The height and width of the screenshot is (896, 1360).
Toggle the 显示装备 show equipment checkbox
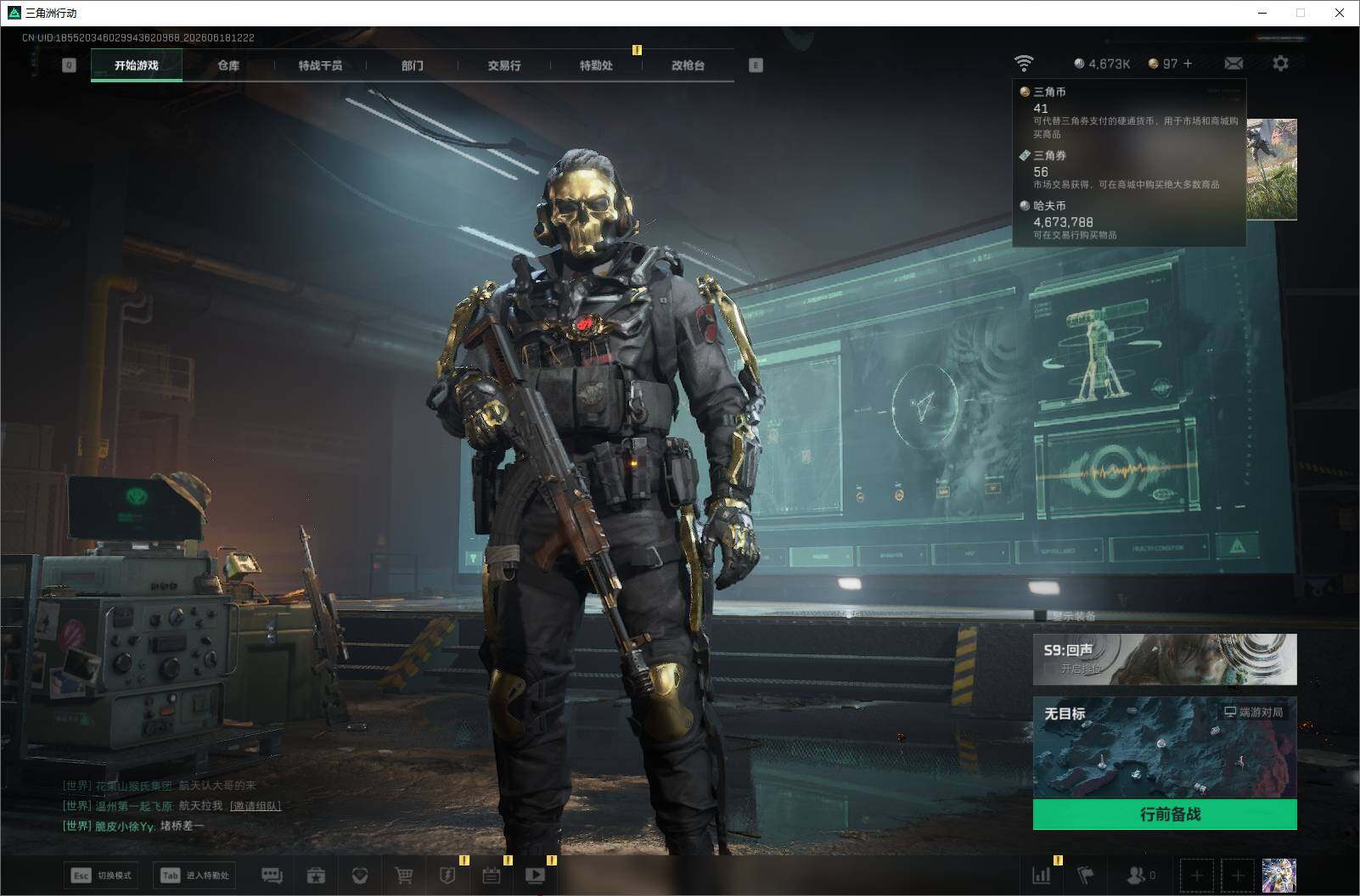[1040, 616]
